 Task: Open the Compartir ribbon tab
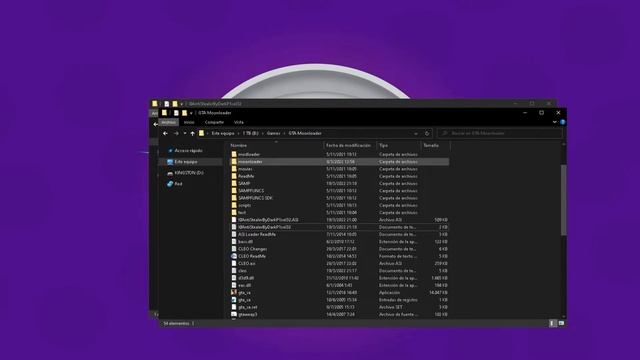(x=214, y=122)
